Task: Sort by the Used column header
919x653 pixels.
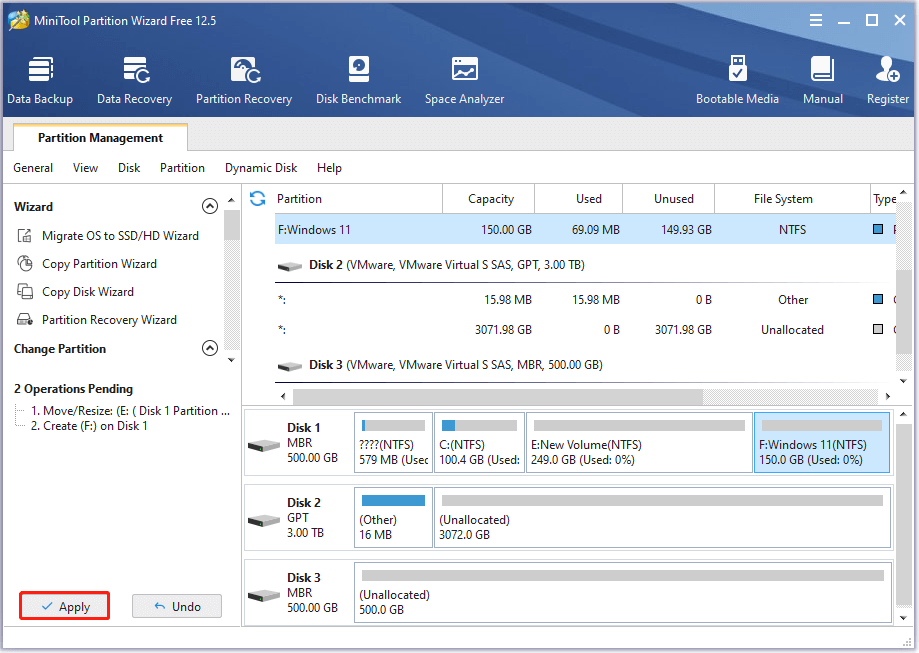Action: (x=578, y=199)
